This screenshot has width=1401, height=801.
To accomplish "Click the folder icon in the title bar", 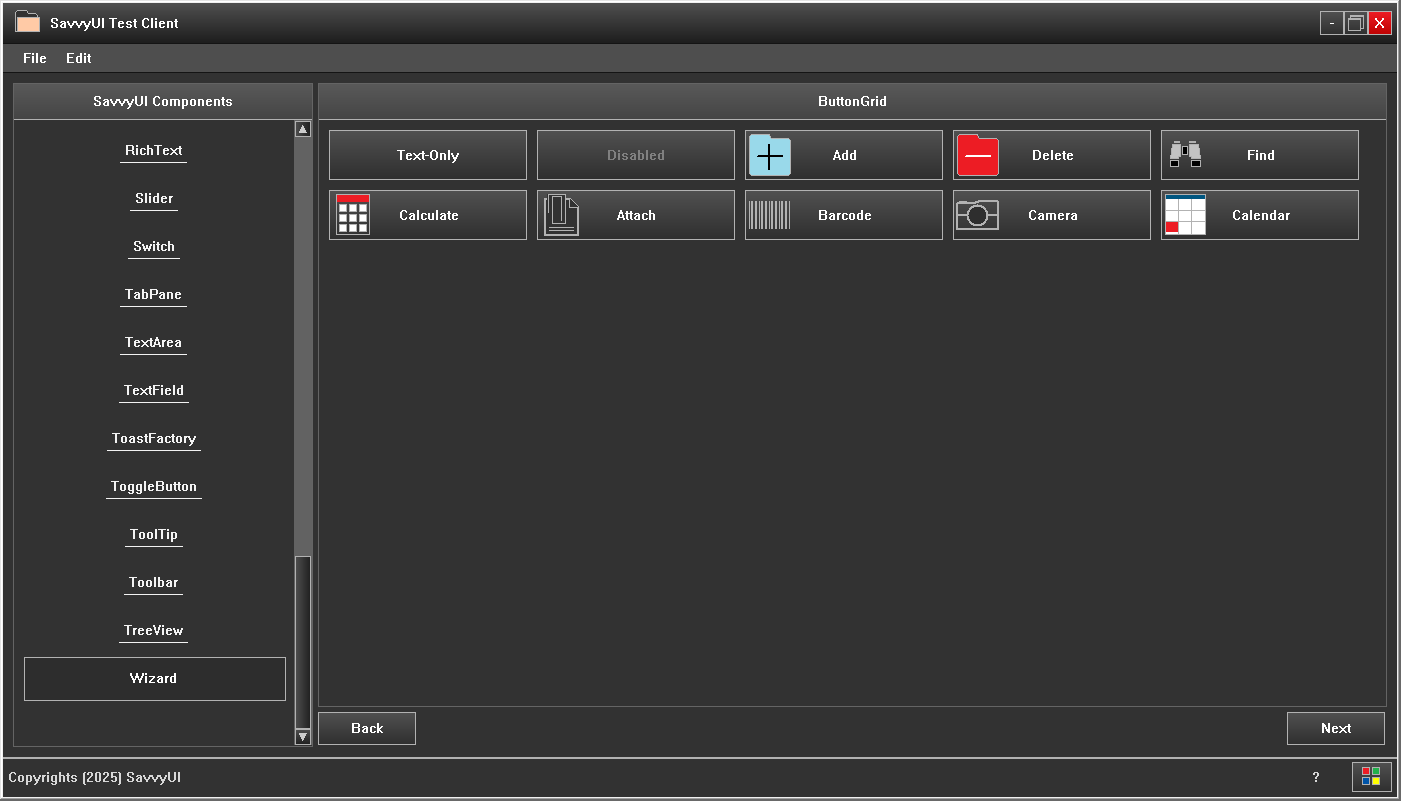I will click(x=27, y=21).
